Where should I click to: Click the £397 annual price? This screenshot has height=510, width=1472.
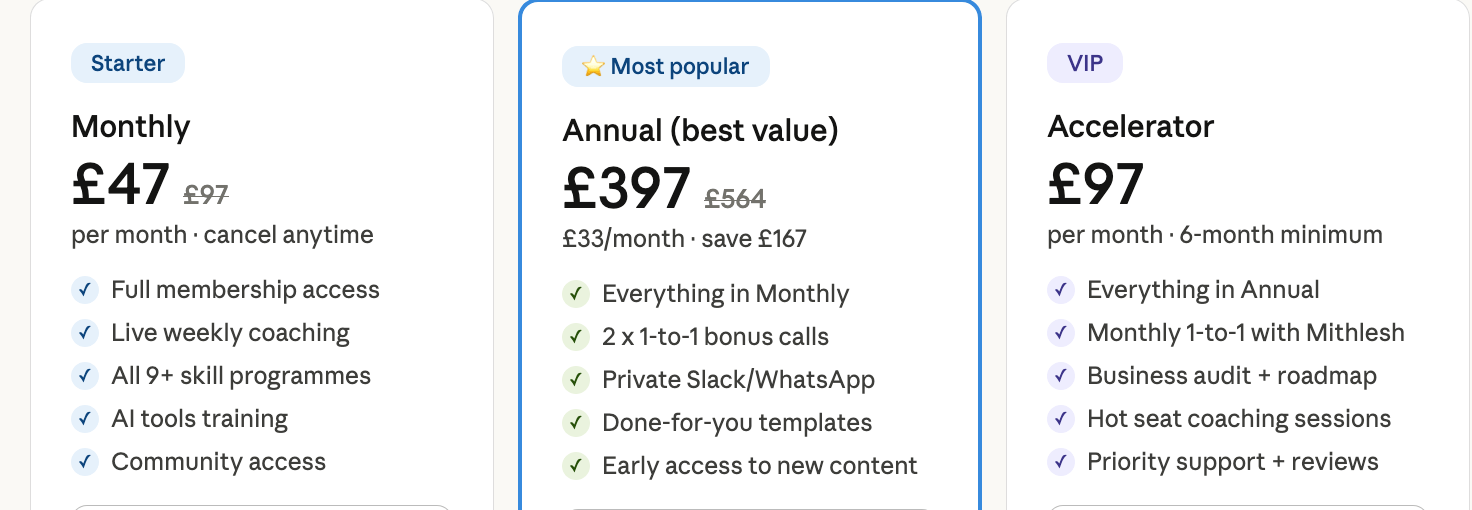pos(627,189)
